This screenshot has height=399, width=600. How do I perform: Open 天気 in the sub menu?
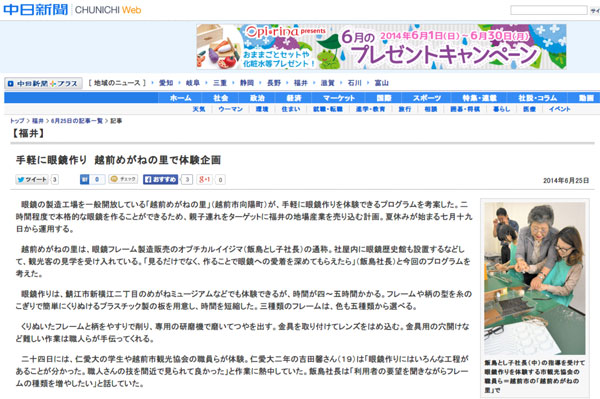coord(199,109)
